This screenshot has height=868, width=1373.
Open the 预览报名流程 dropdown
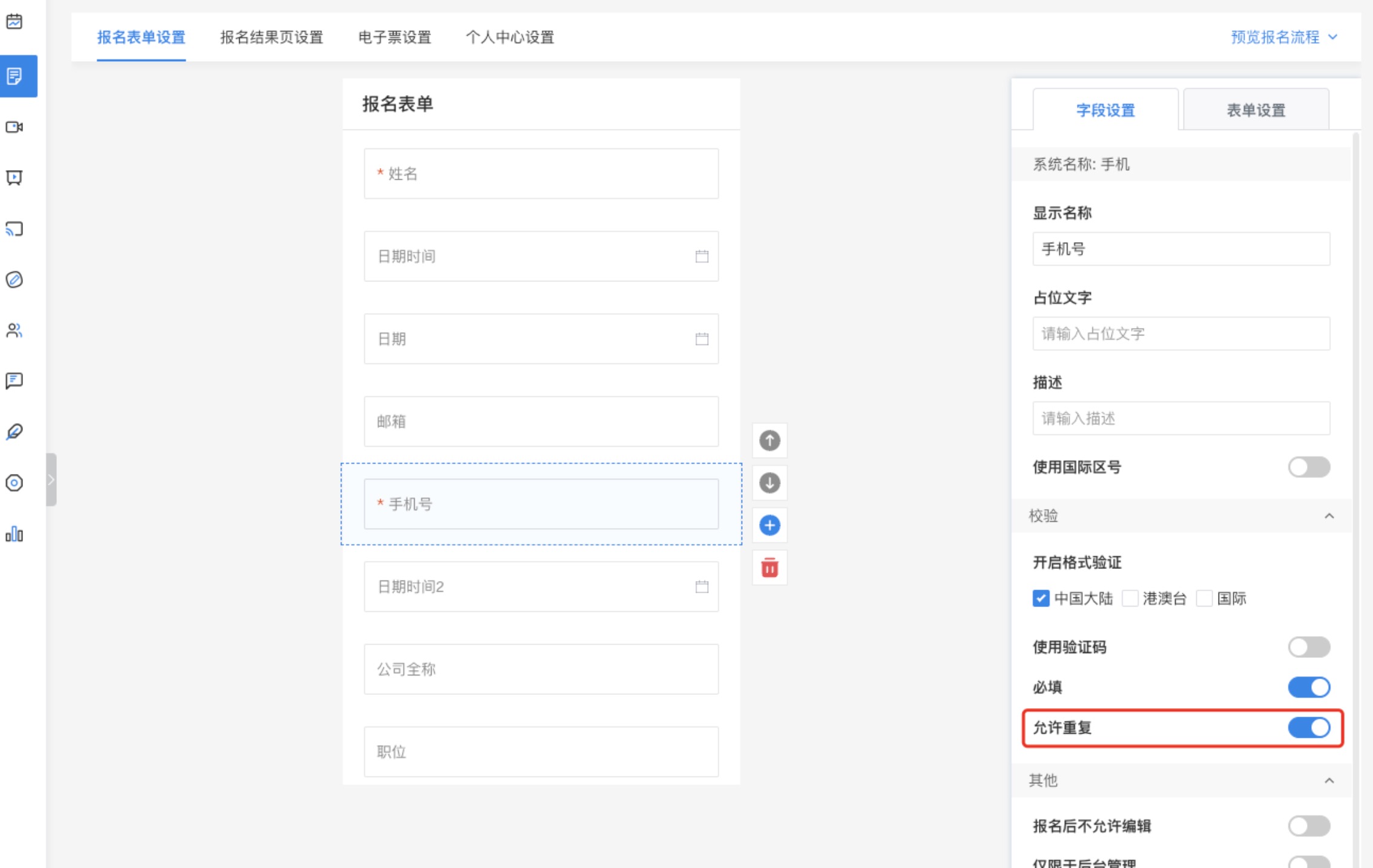coord(1283,37)
